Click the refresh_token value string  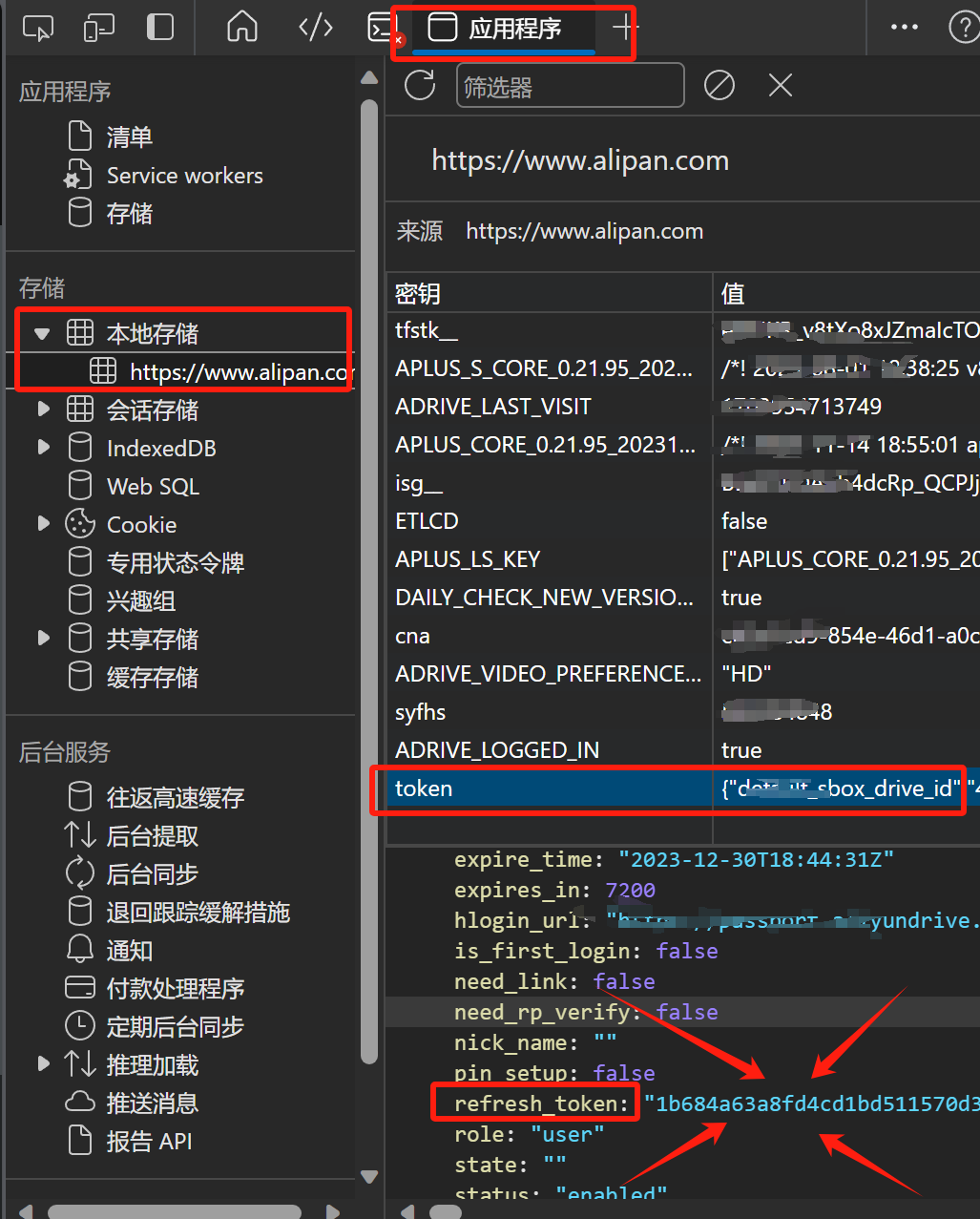tap(812, 1103)
